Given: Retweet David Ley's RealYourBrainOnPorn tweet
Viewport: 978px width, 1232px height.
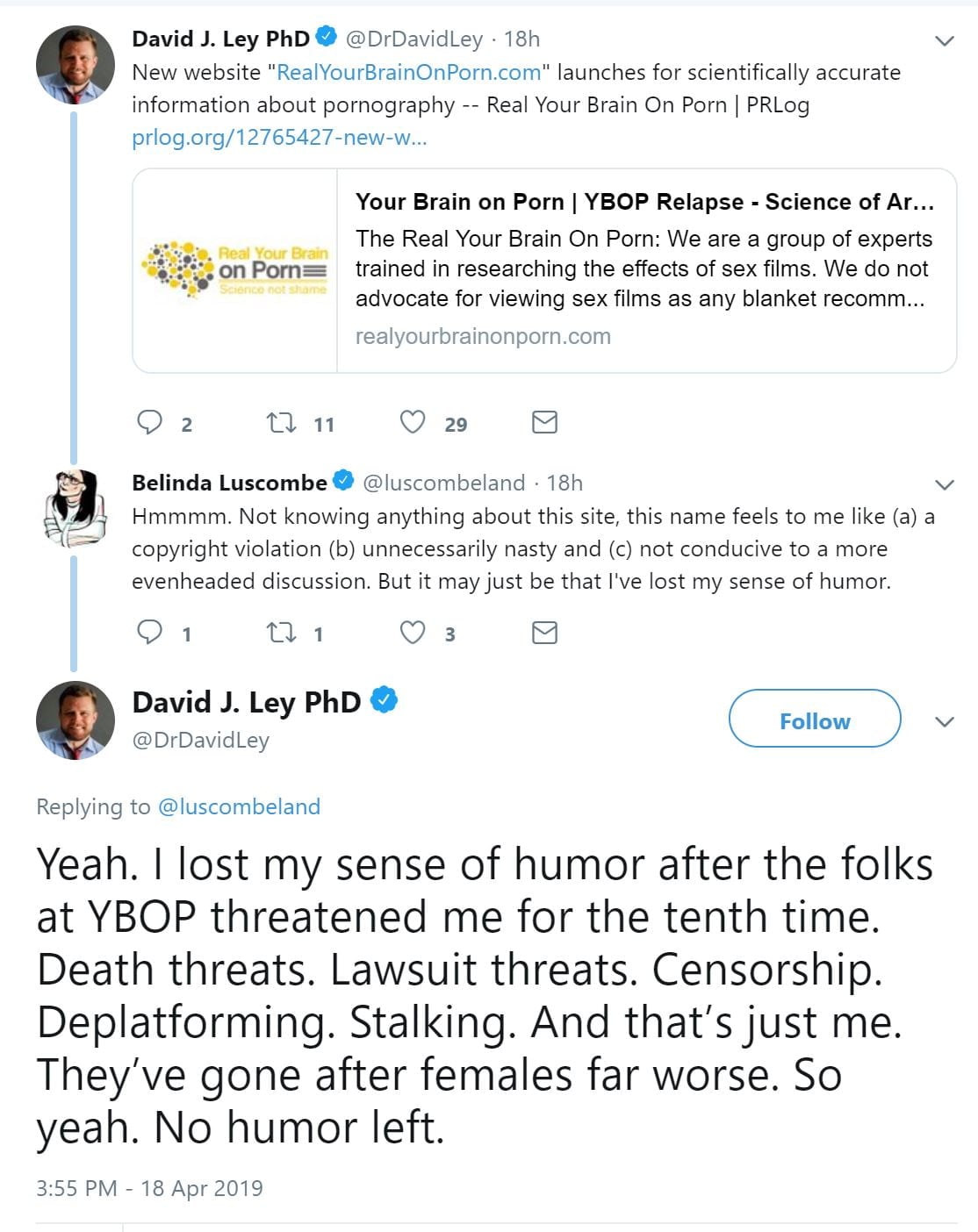Looking at the screenshot, I should (281, 423).
